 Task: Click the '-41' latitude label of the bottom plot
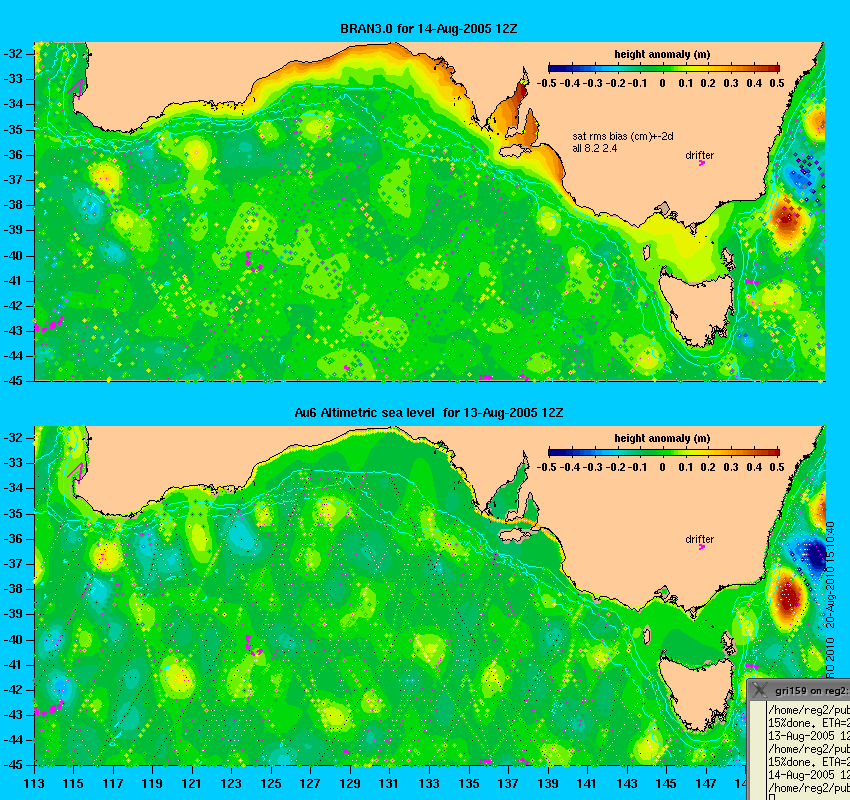click(x=14, y=664)
